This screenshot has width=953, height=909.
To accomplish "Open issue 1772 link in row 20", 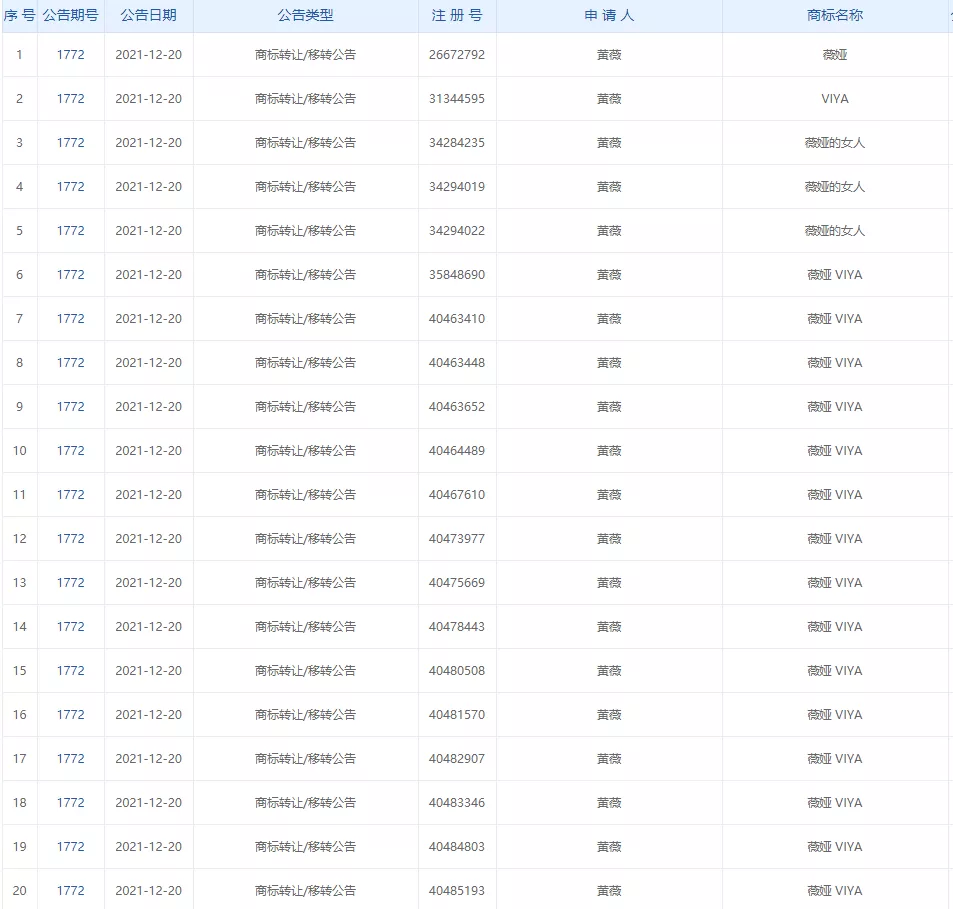I will point(71,891).
